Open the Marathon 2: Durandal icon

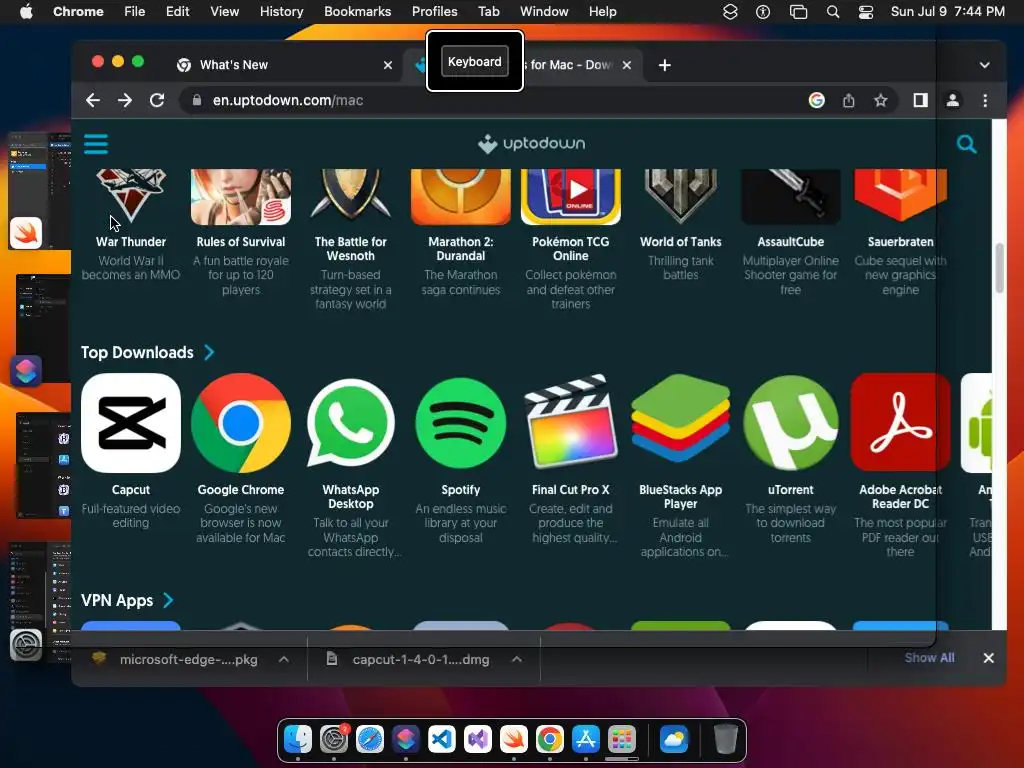coord(460,196)
